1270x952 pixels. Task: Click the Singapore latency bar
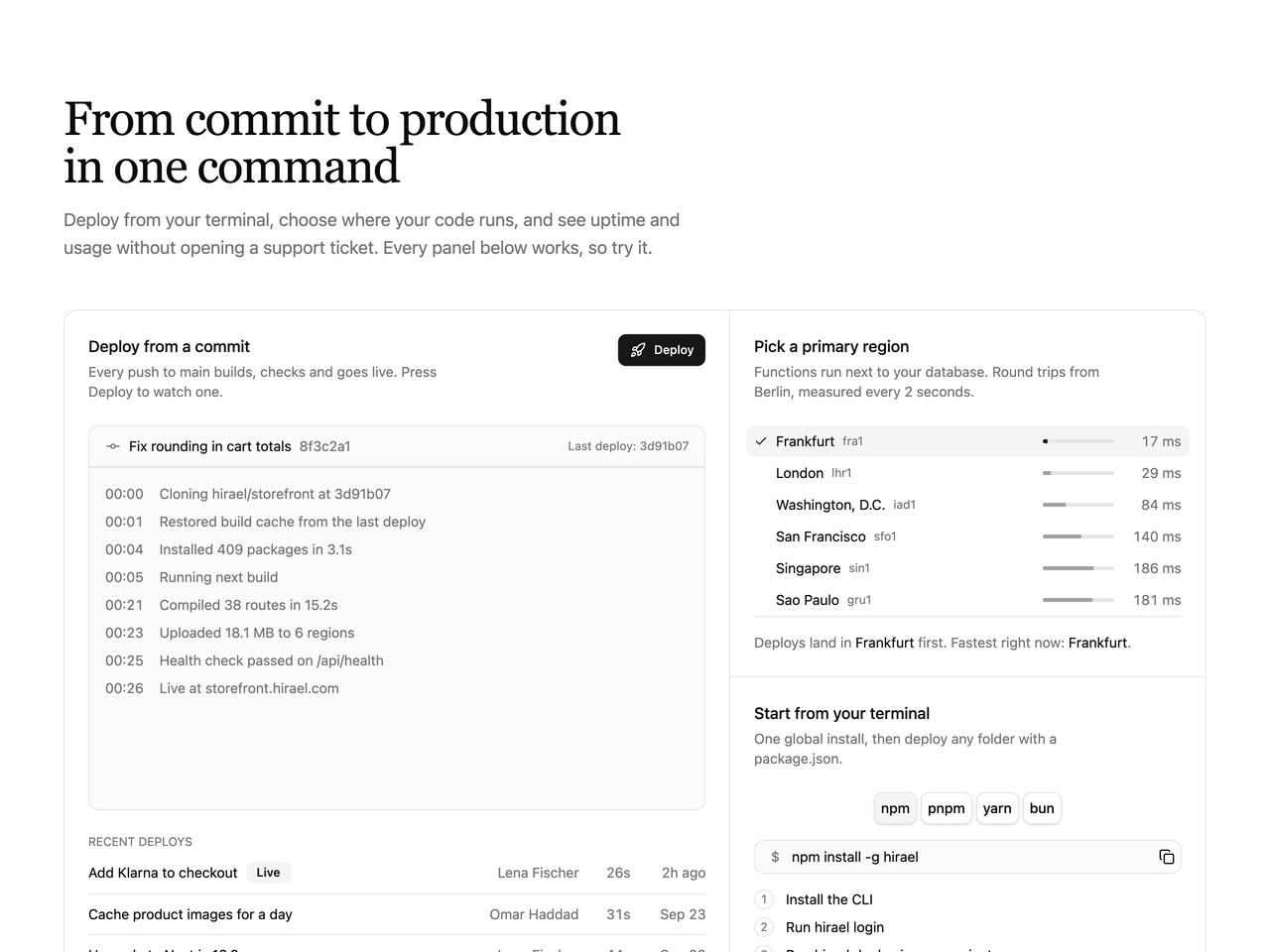[1079, 568]
